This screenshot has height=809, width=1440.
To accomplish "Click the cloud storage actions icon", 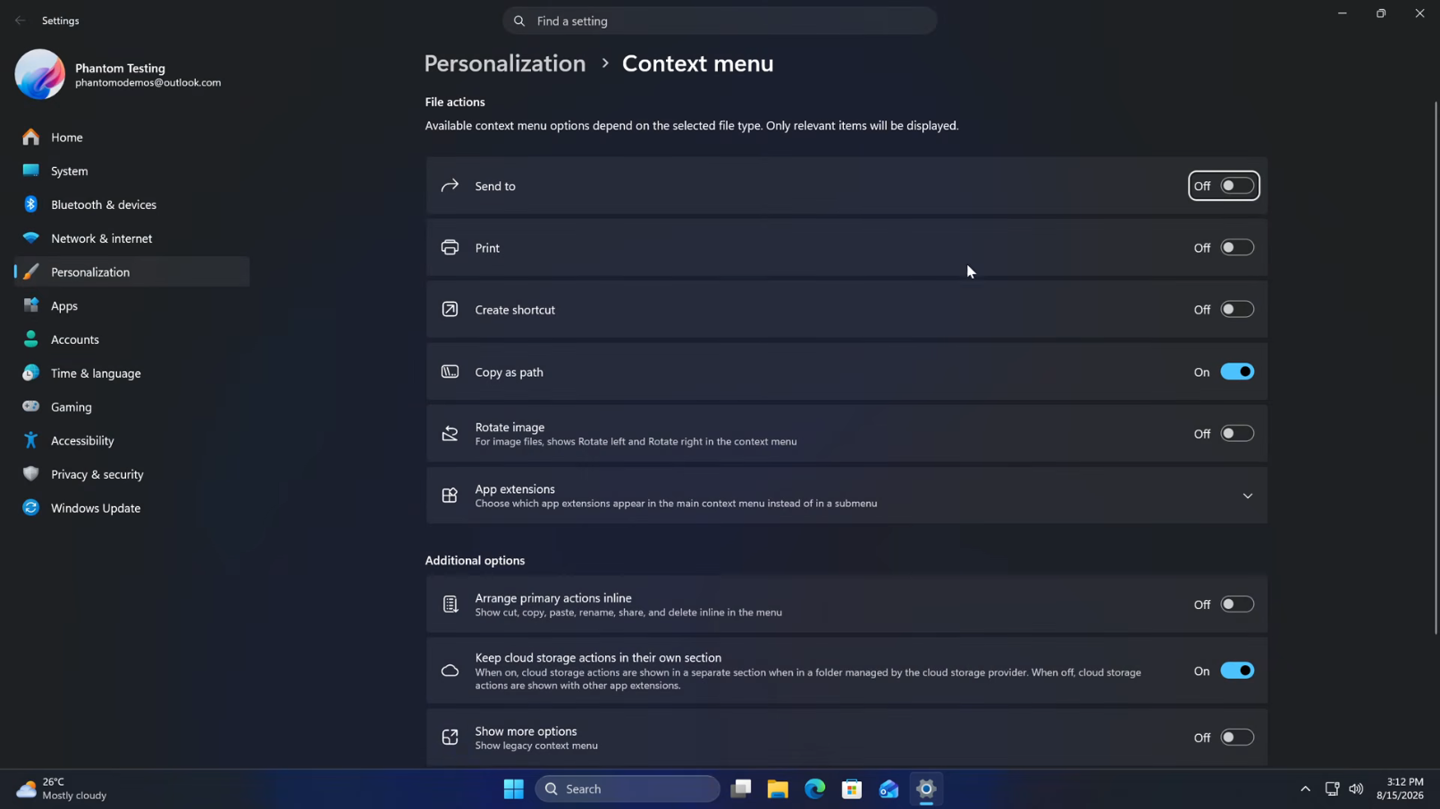I will 450,671.
